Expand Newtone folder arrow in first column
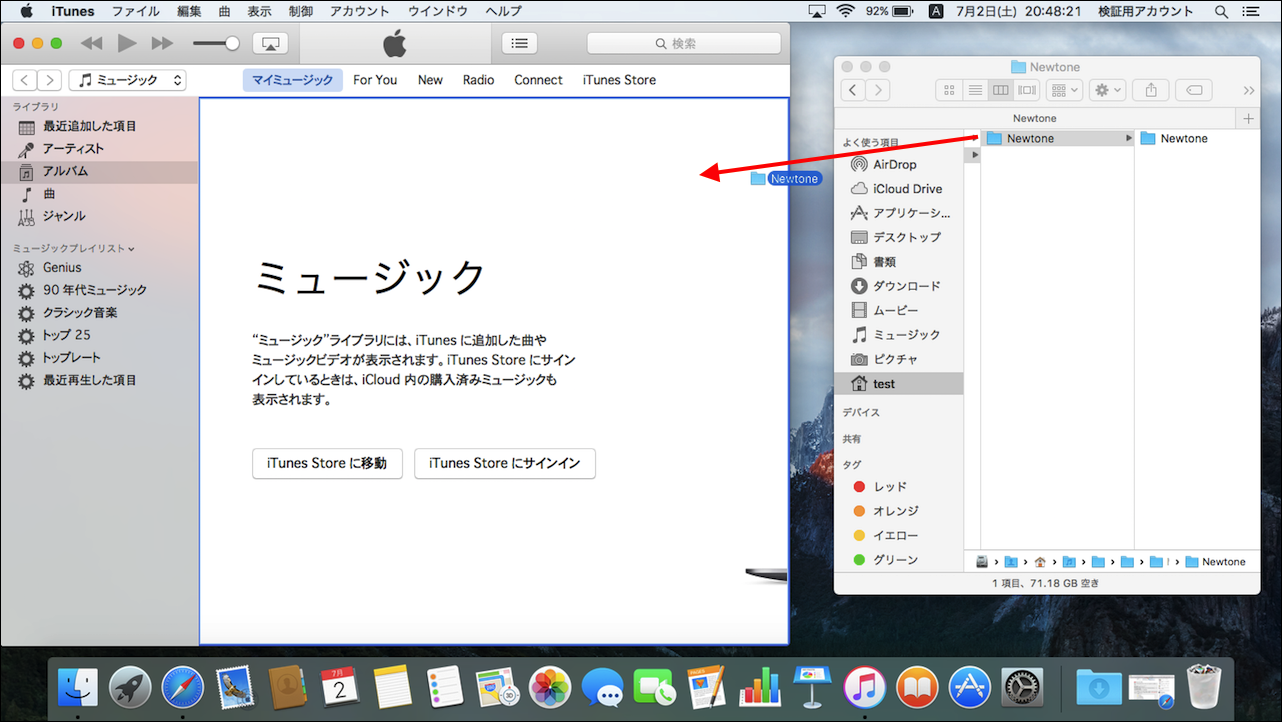The width and height of the screenshot is (1282, 722). click(1128, 139)
